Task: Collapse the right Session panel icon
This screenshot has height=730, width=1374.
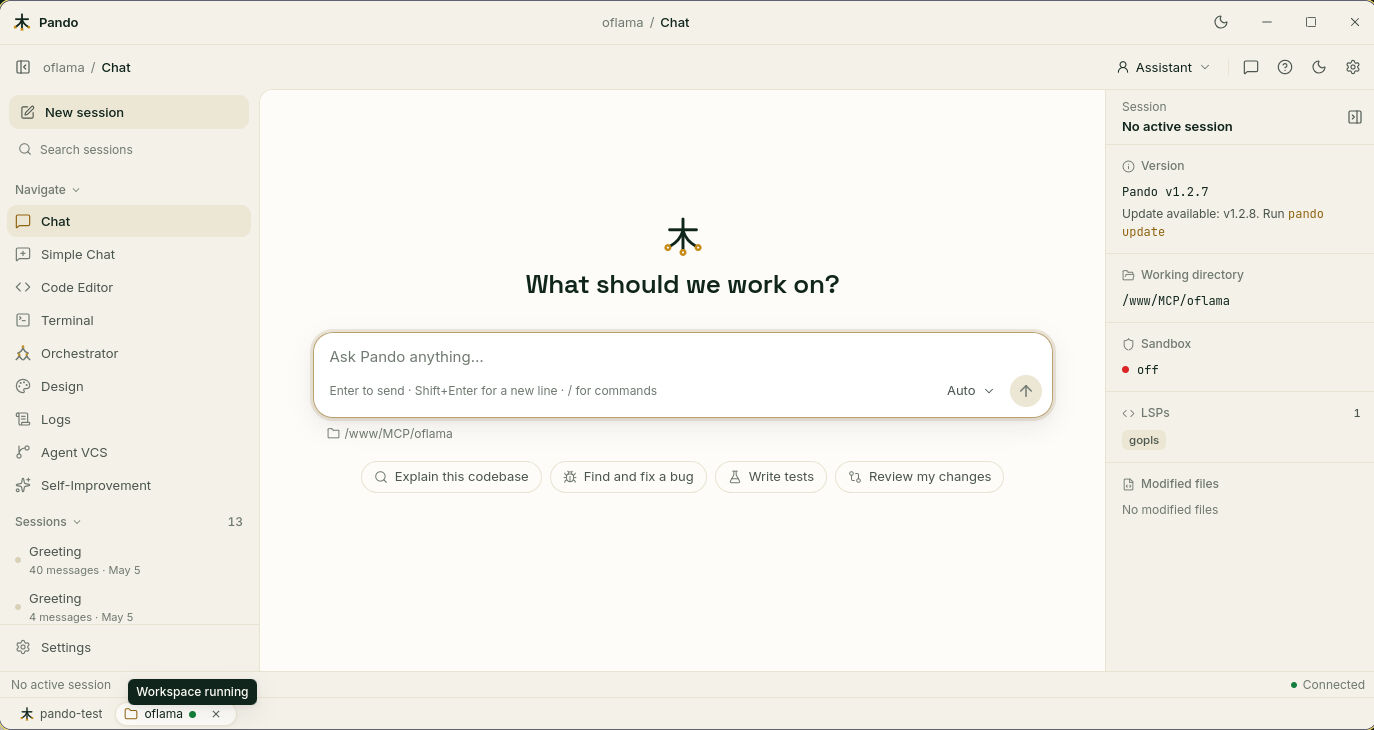Action: tap(1355, 117)
